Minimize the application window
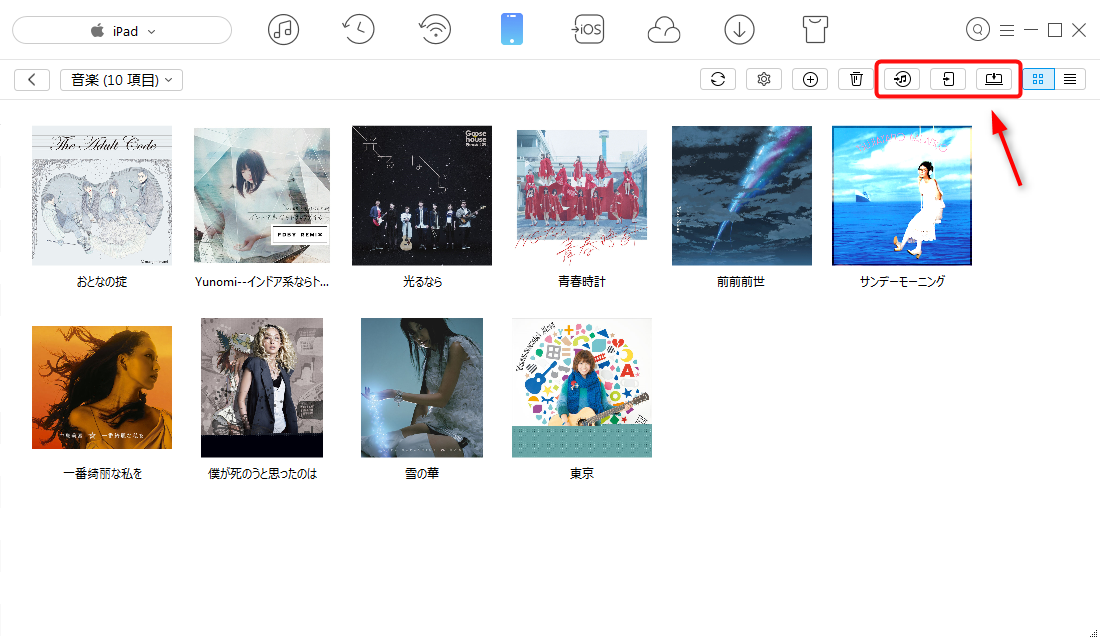The image size is (1100, 640). (1031, 30)
